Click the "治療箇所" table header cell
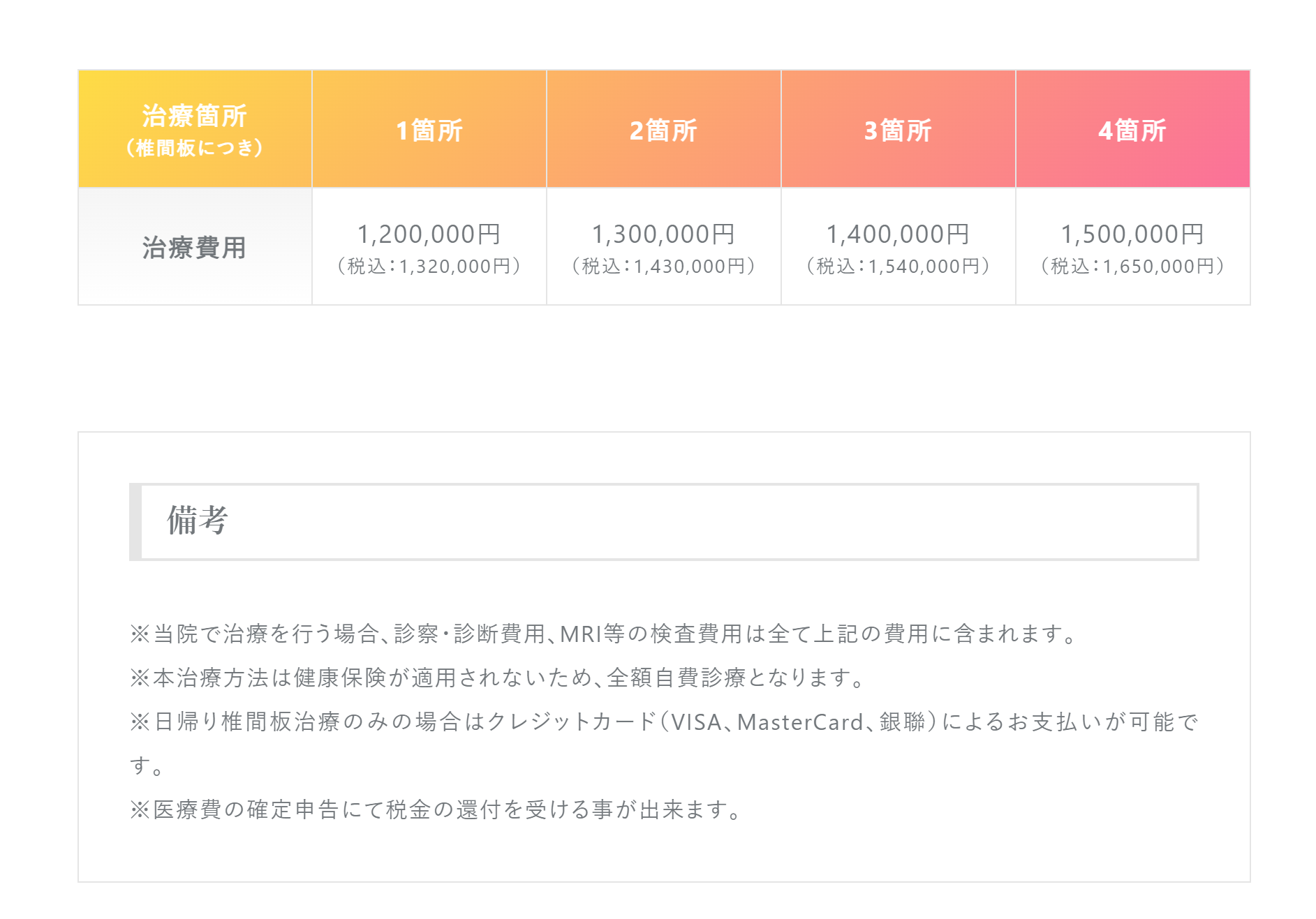Image resolution: width=1316 pixels, height=919 pixels. (194, 116)
